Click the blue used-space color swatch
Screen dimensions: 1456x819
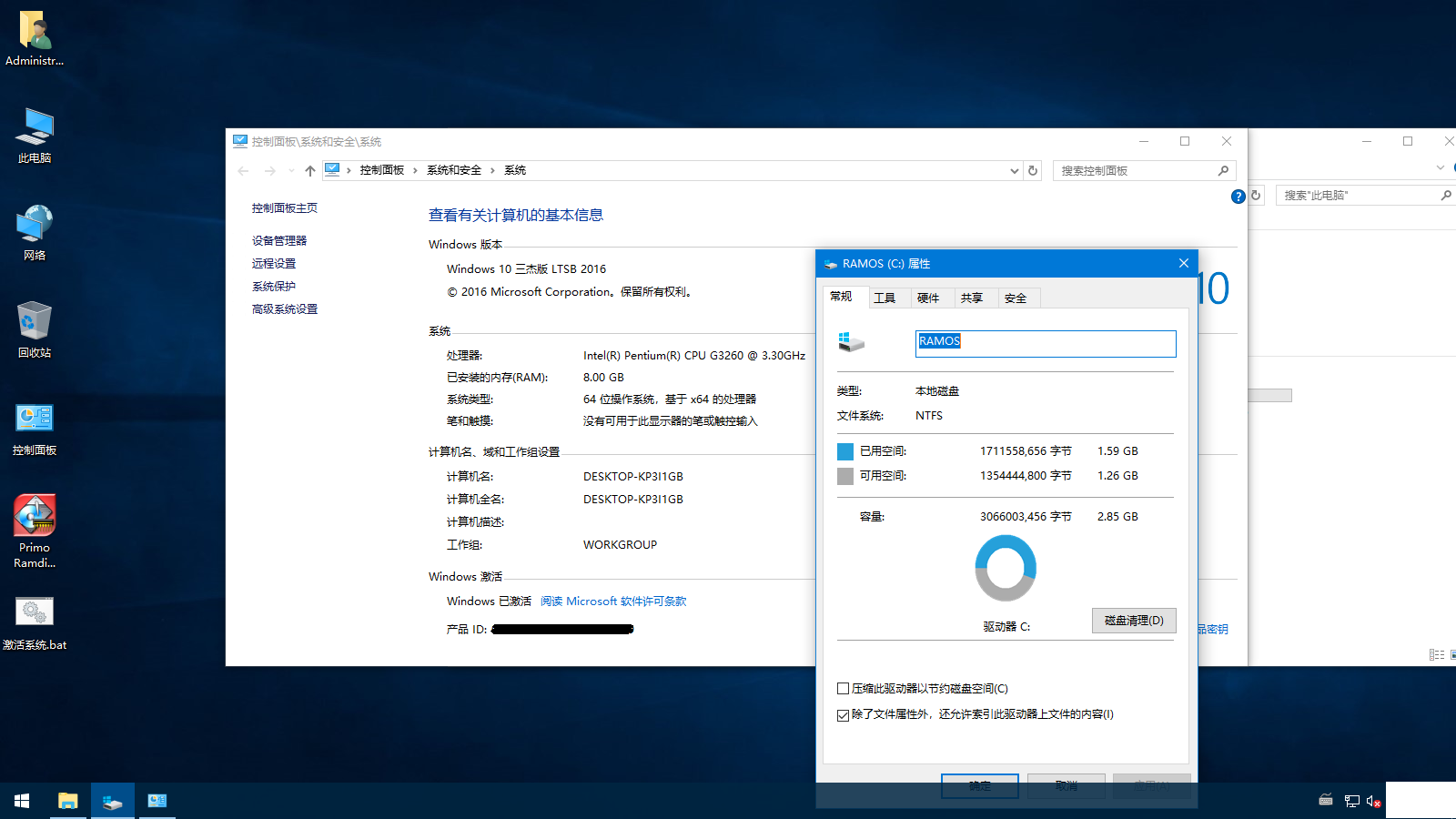pyautogui.click(x=845, y=451)
